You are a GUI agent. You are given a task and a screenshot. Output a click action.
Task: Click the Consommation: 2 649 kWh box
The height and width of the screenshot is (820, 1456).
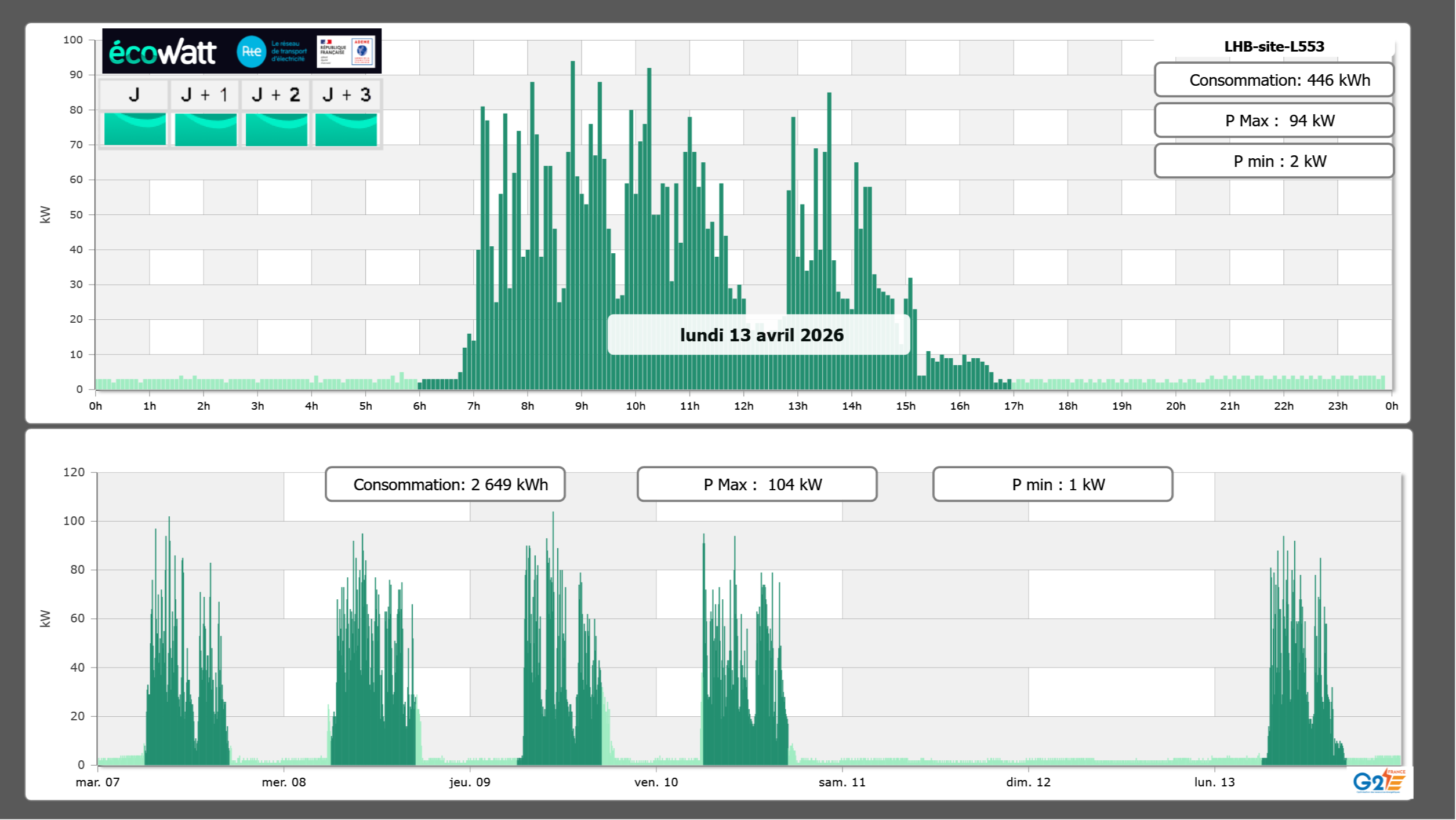[445, 484]
